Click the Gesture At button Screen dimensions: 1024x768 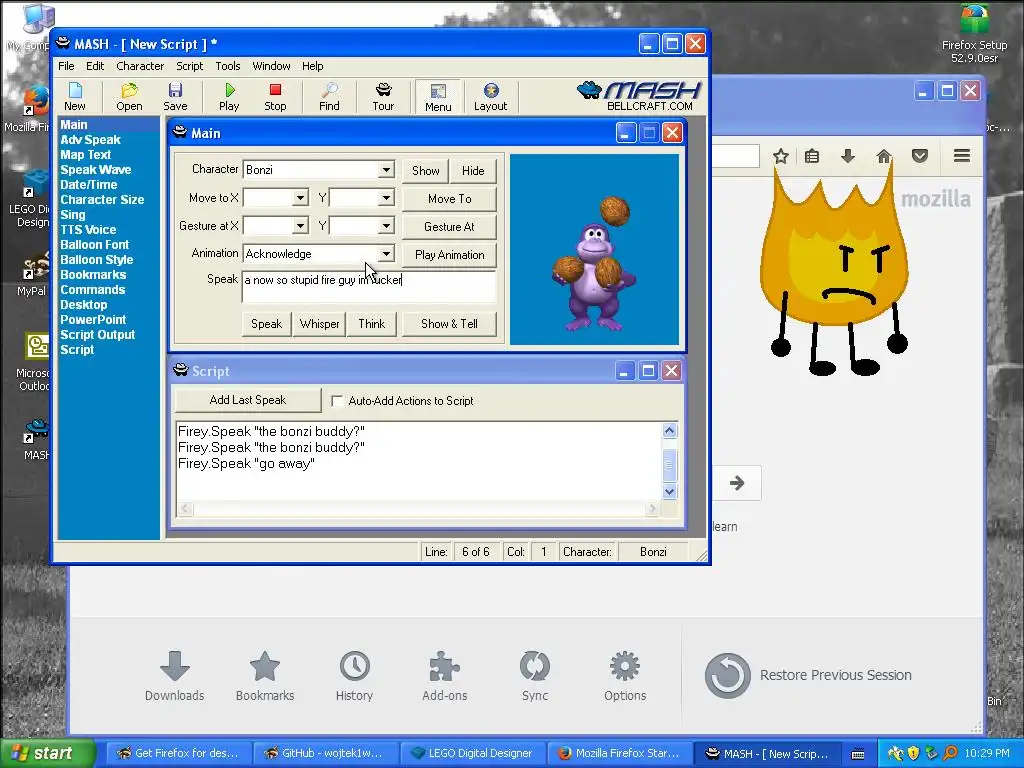(449, 227)
